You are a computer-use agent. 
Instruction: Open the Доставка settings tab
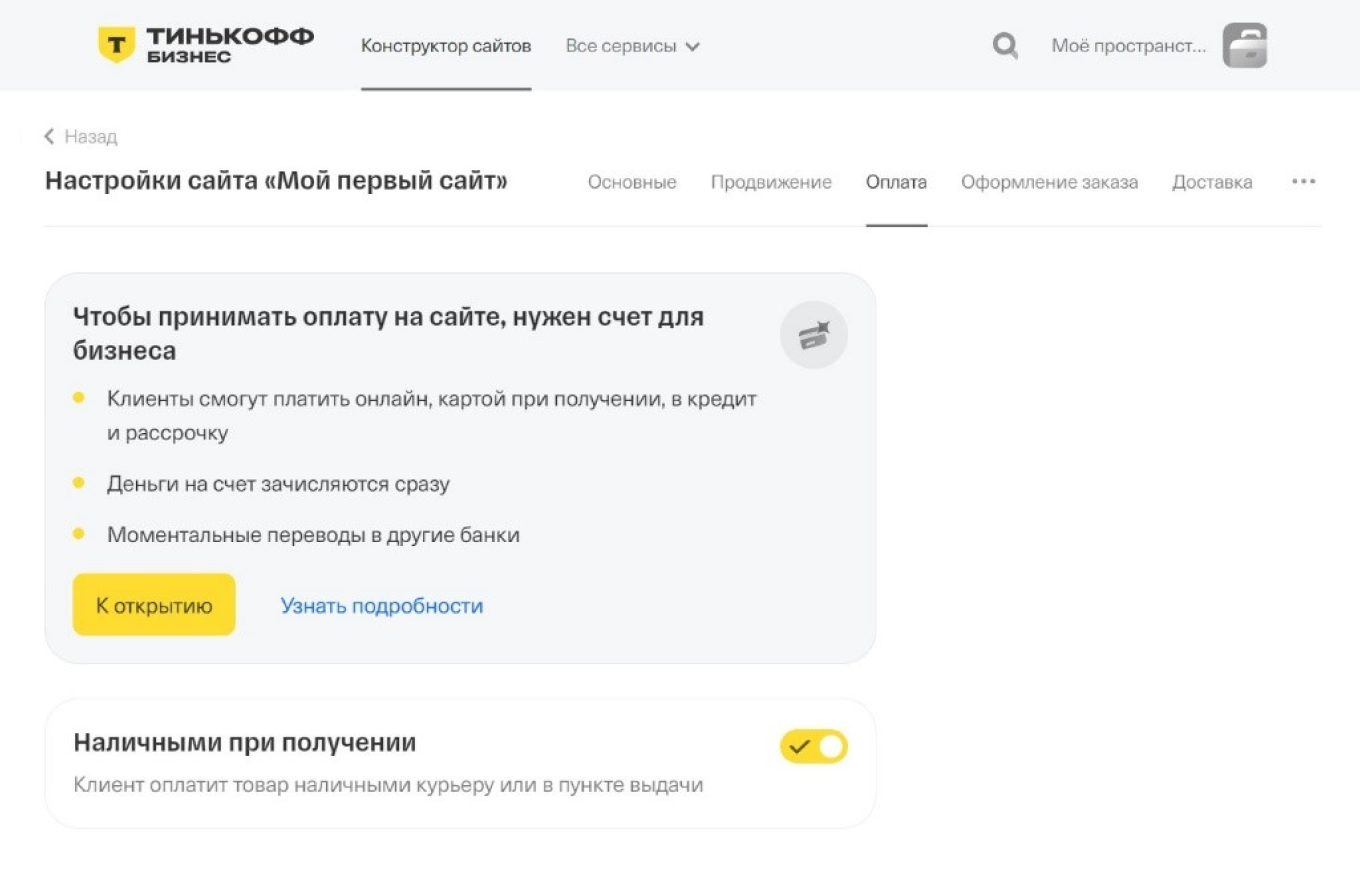(x=1212, y=182)
